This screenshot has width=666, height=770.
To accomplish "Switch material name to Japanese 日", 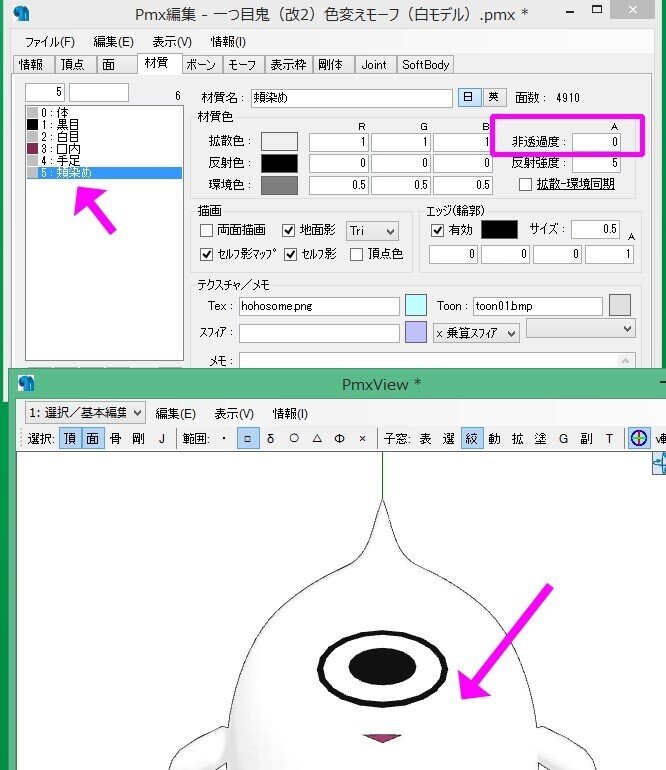I will pos(469,97).
